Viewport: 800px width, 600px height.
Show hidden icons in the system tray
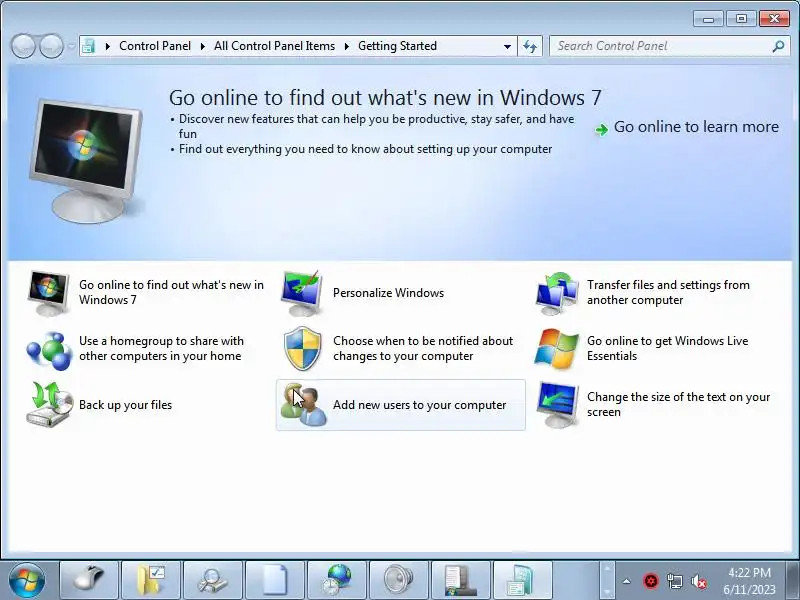click(x=627, y=581)
